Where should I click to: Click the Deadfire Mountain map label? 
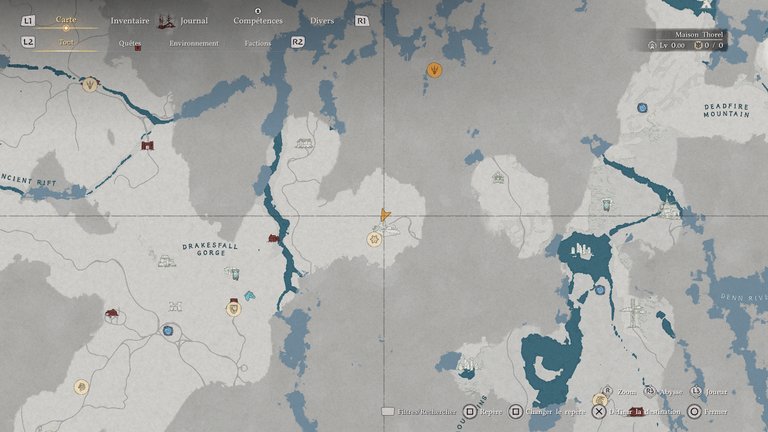[726, 110]
